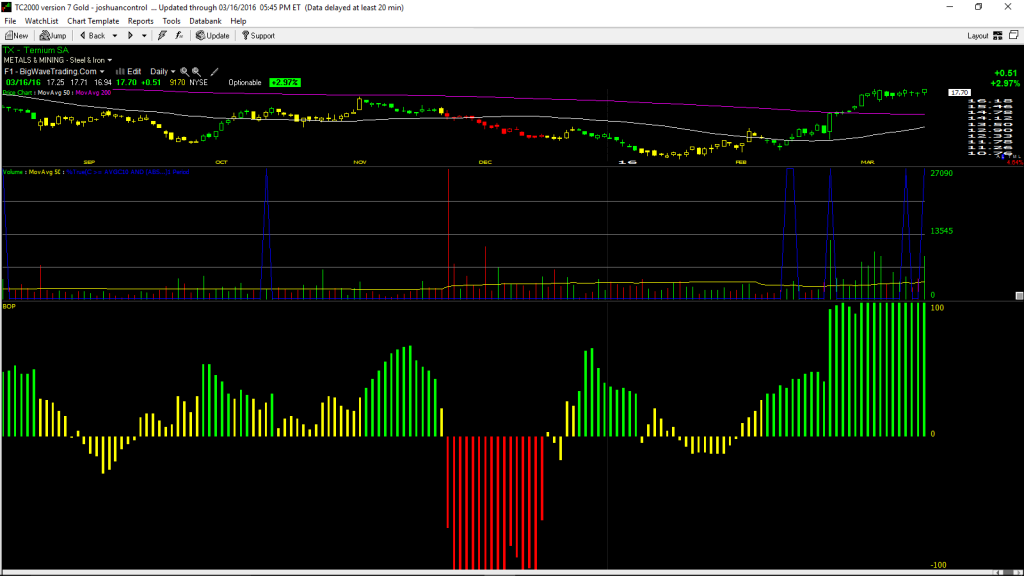
Task: Click the MovAvg 200 legend label
Action: (x=93, y=93)
